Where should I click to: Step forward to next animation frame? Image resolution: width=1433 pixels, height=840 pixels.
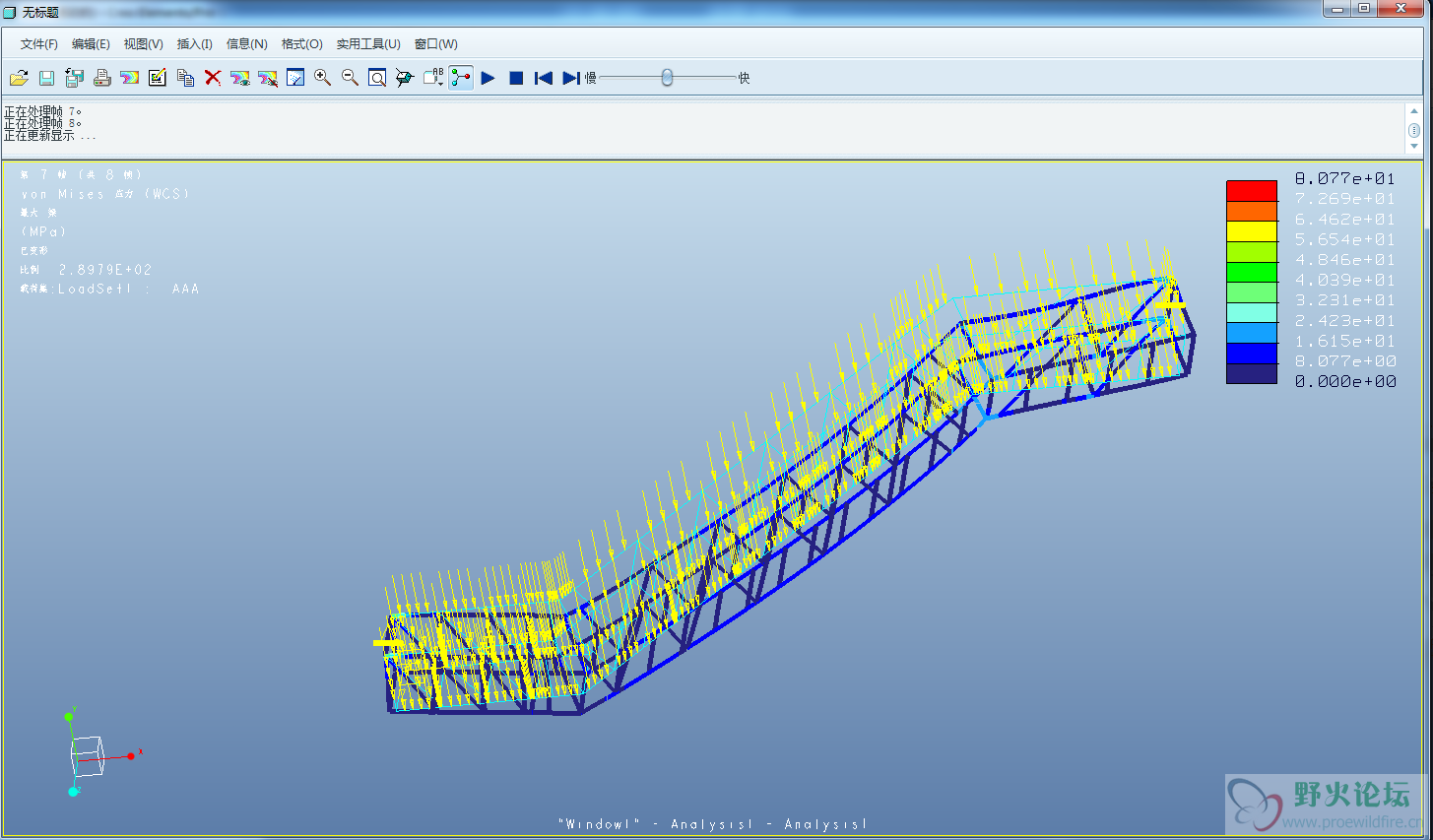pyautogui.click(x=571, y=78)
